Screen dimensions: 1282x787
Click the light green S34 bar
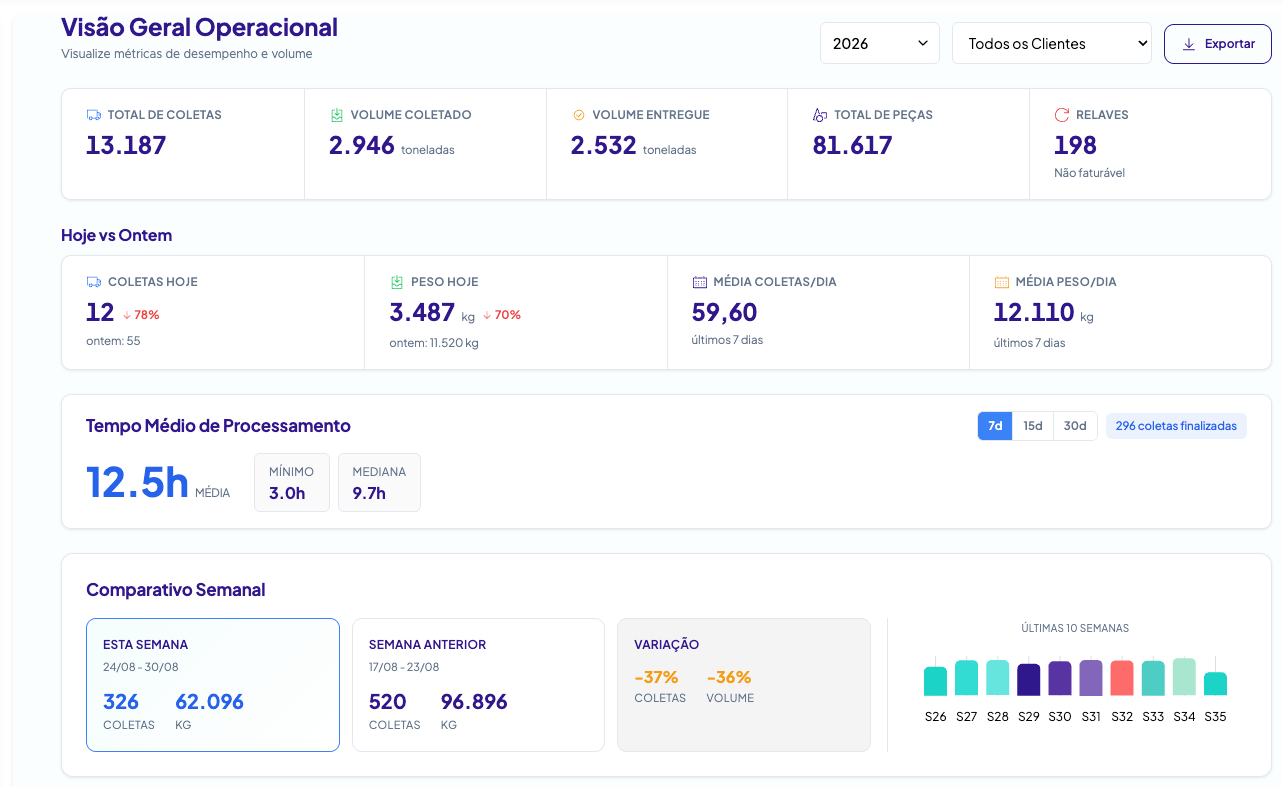pyautogui.click(x=1184, y=677)
